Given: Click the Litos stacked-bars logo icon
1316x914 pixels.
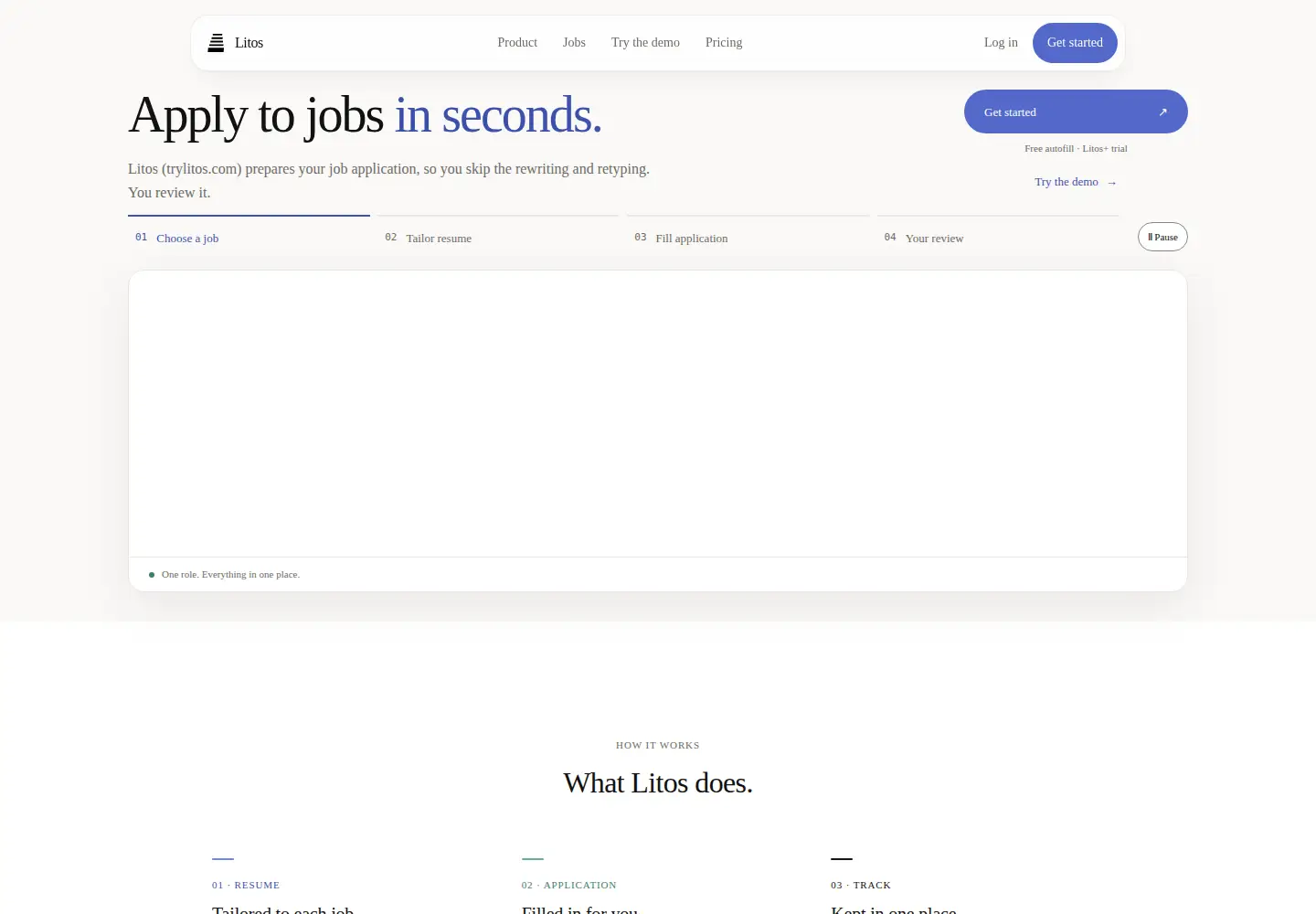Looking at the screenshot, I should [x=216, y=43].
